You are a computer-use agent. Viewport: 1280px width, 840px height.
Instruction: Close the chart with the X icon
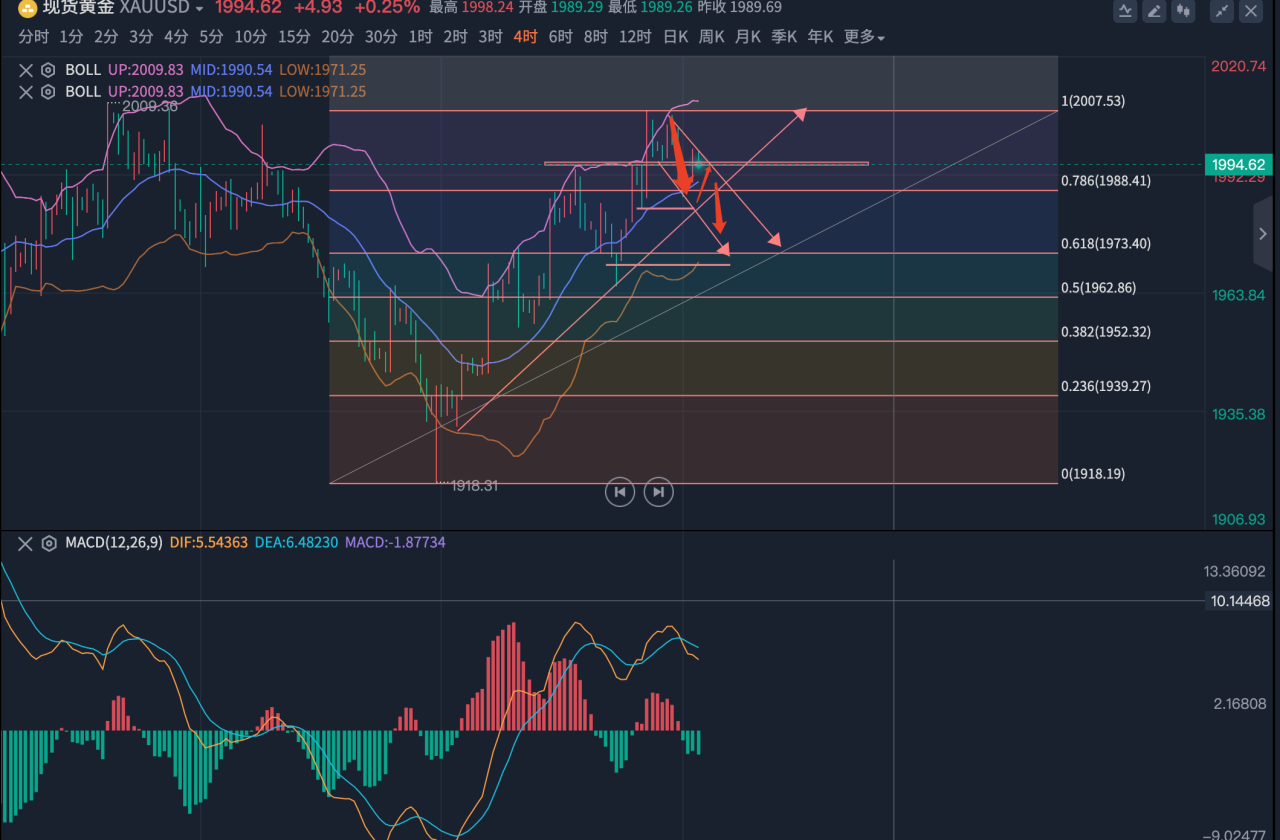tap(1252, 11)
